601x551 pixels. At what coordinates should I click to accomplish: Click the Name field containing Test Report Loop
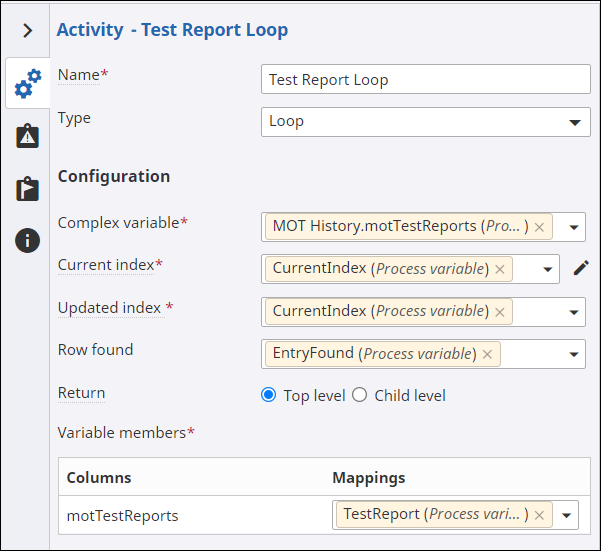425,79
